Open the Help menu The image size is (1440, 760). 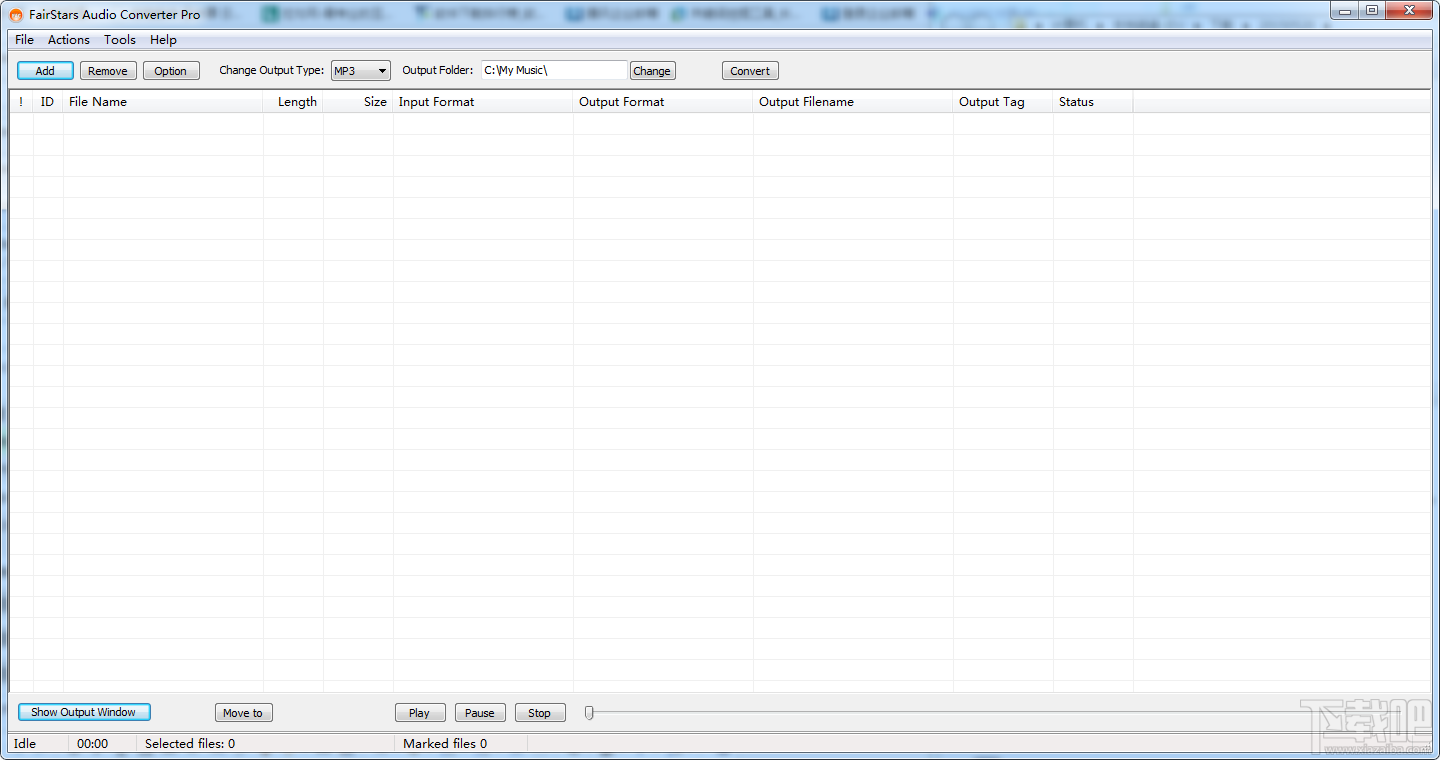163,40
